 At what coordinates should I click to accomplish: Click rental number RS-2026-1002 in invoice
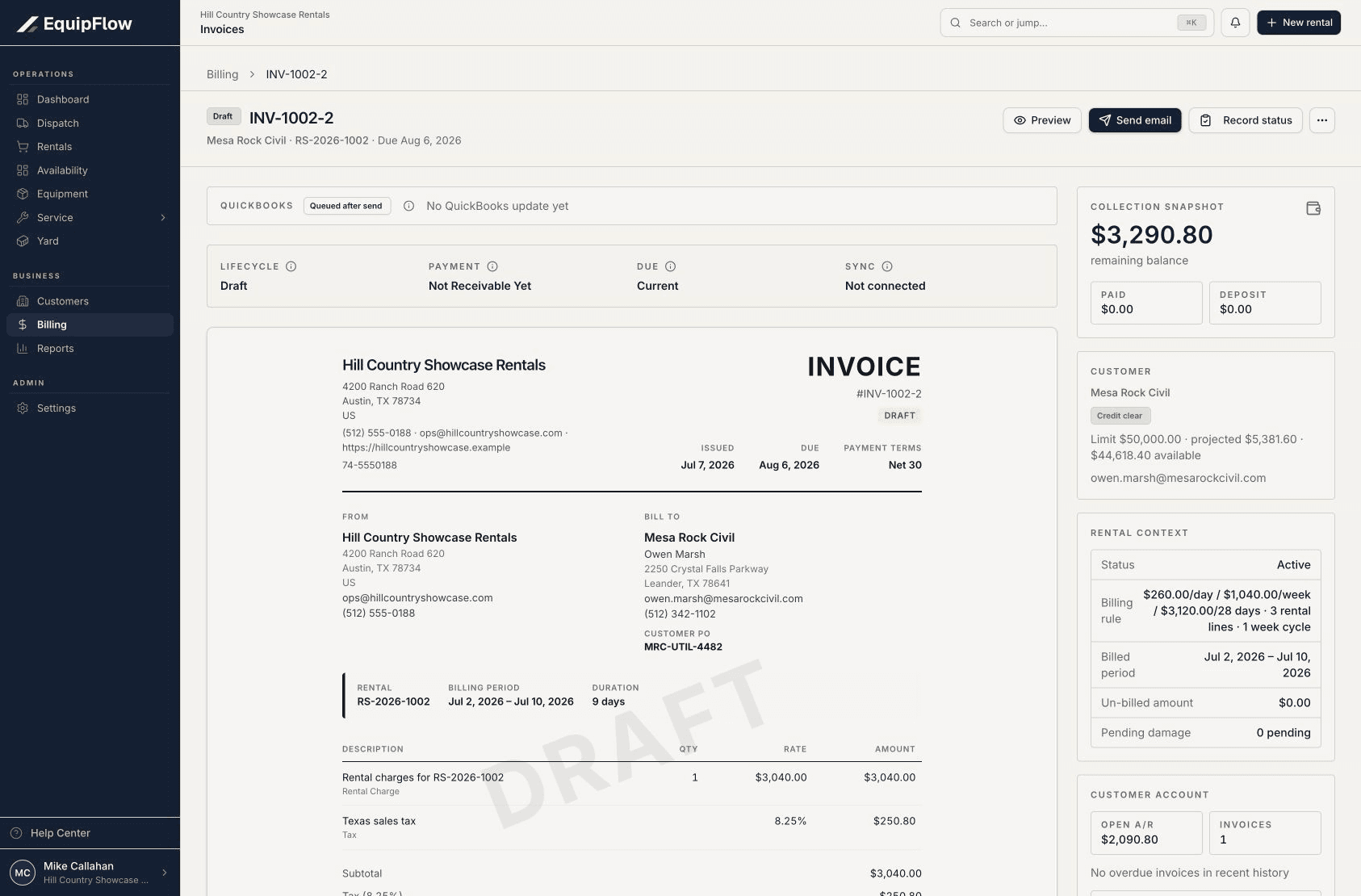click(x=393, y=701)
